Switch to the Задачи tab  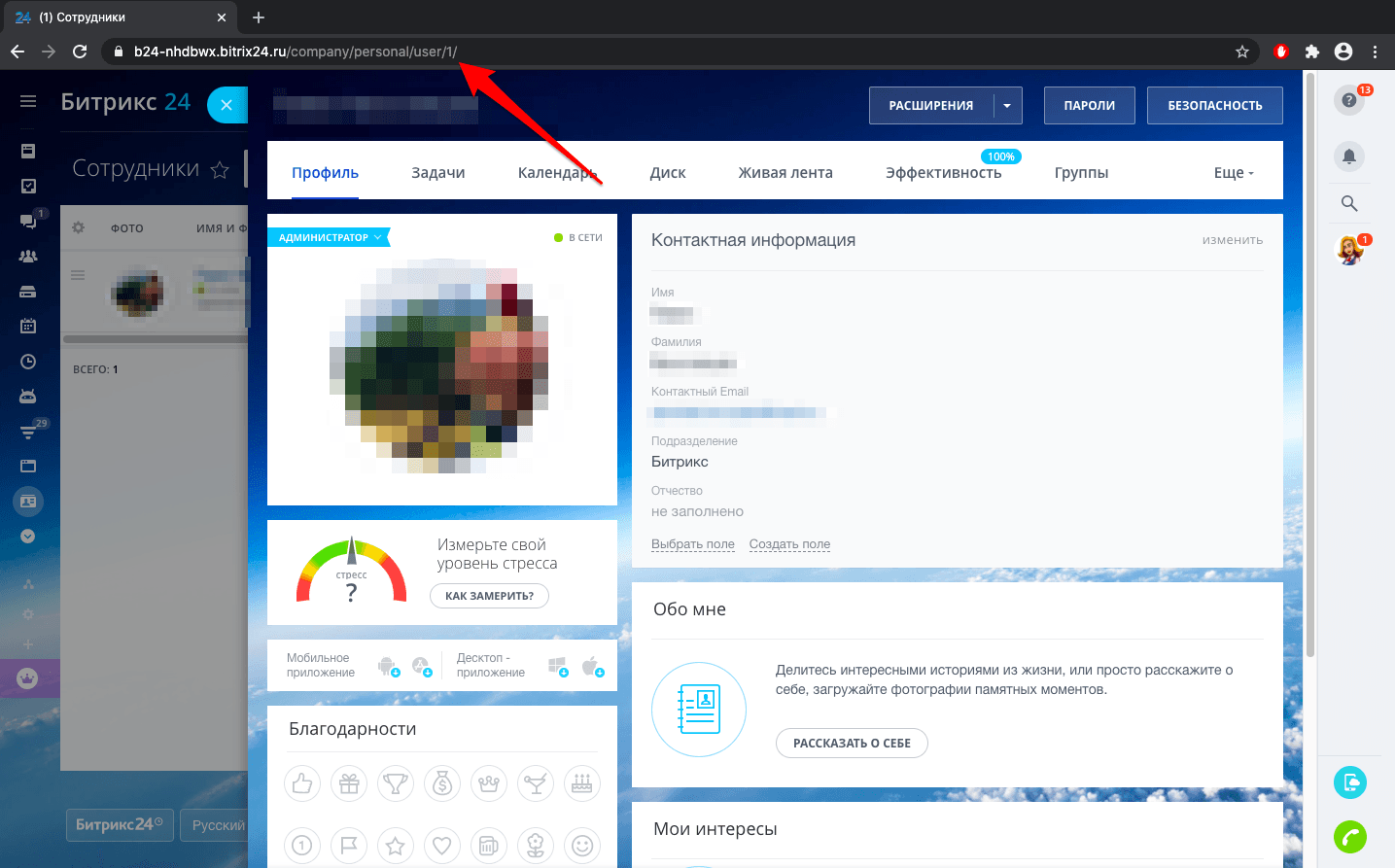point(437,172)
